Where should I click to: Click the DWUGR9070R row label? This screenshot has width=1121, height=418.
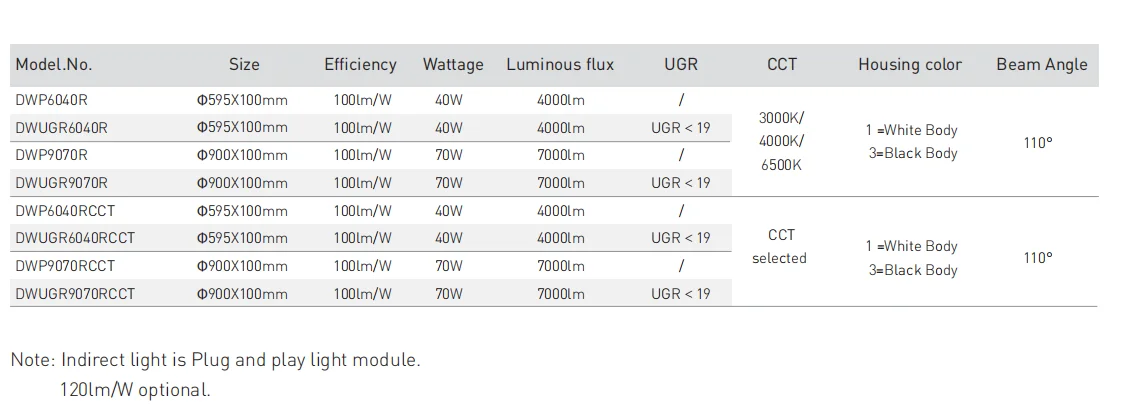[x=61, y=183]
